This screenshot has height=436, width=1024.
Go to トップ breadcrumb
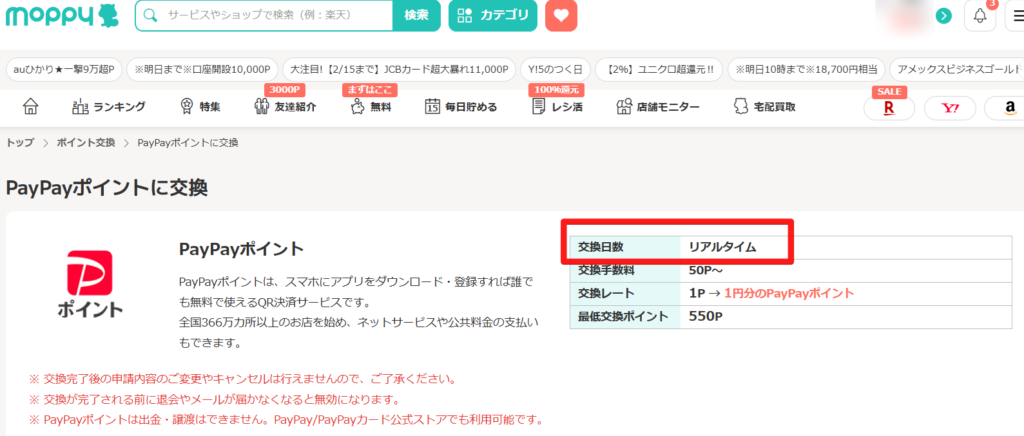point(20,143)
